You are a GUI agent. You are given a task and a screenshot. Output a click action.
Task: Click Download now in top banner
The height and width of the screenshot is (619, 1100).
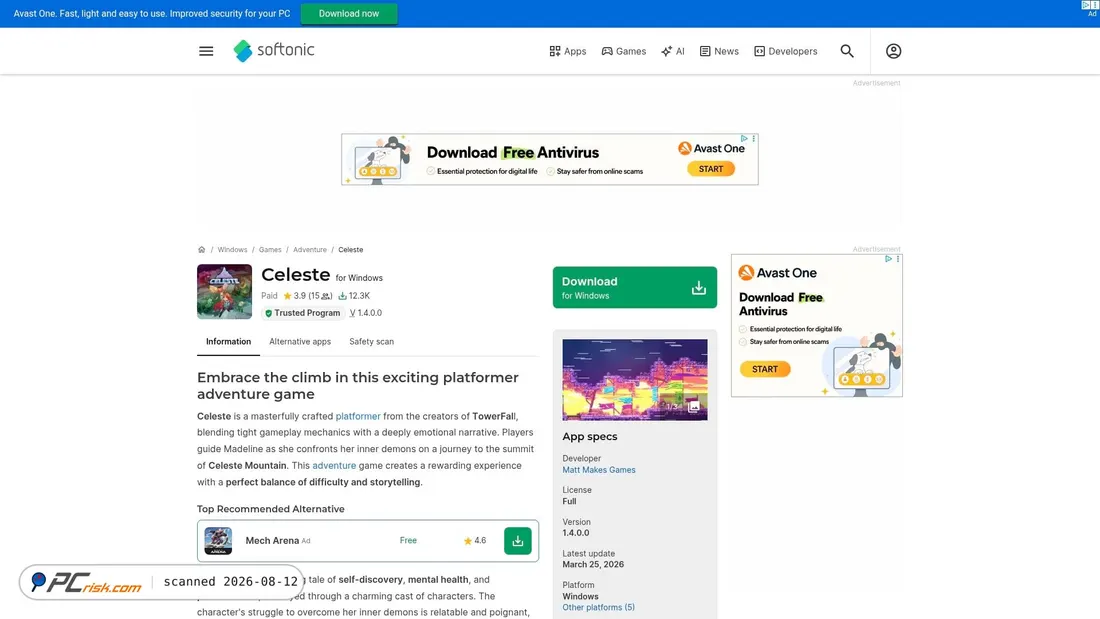pos(349,13)
